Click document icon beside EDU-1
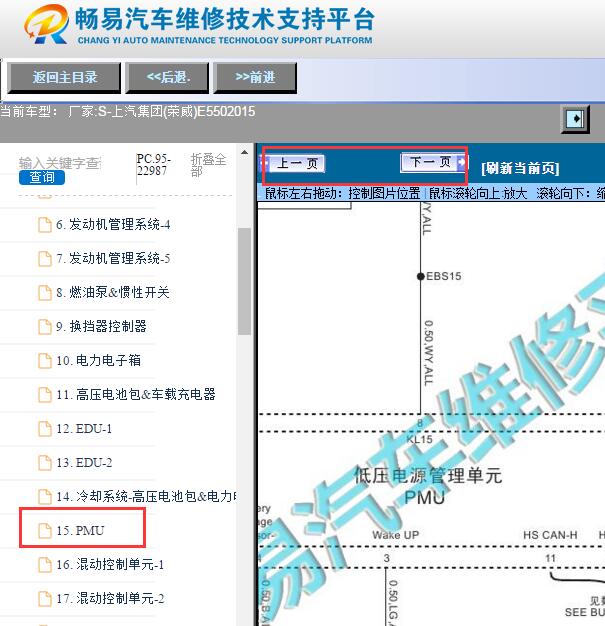The width and height of the screenshot is (605, 626). 45,429
